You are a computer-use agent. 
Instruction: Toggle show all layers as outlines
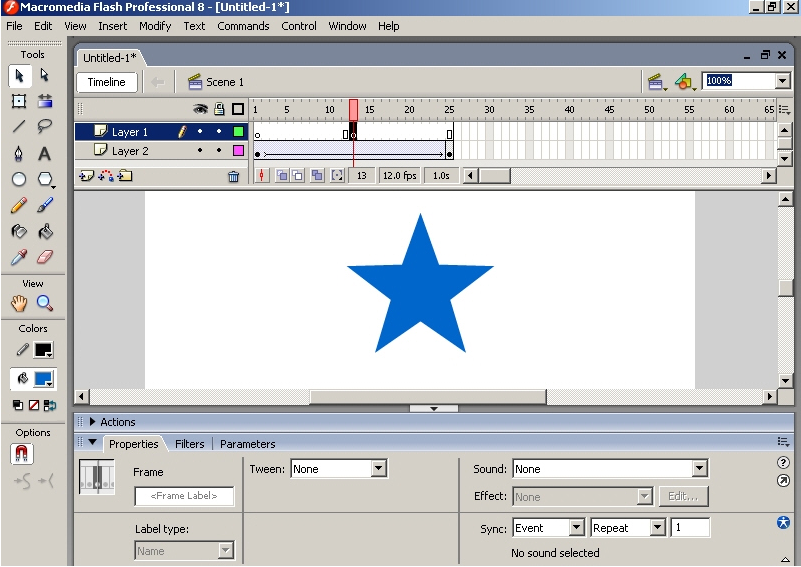click(x=238, y=109)
